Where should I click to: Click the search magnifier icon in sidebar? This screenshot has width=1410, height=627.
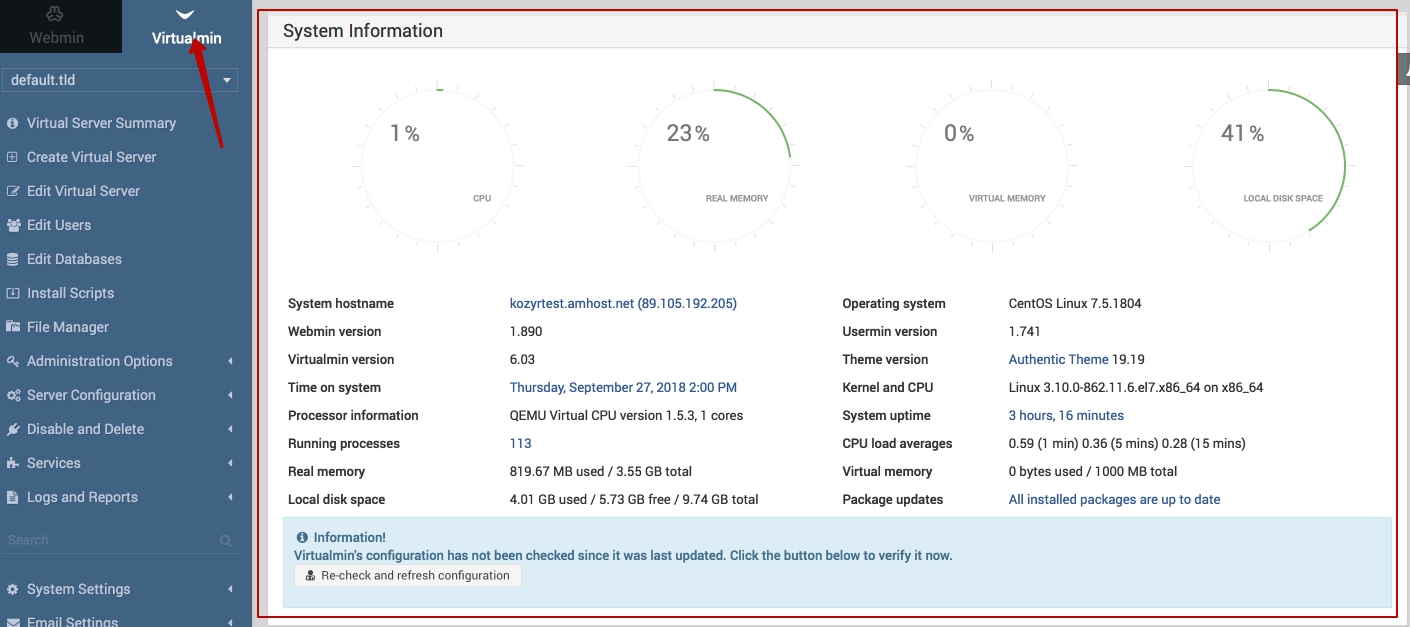[226, 541]
